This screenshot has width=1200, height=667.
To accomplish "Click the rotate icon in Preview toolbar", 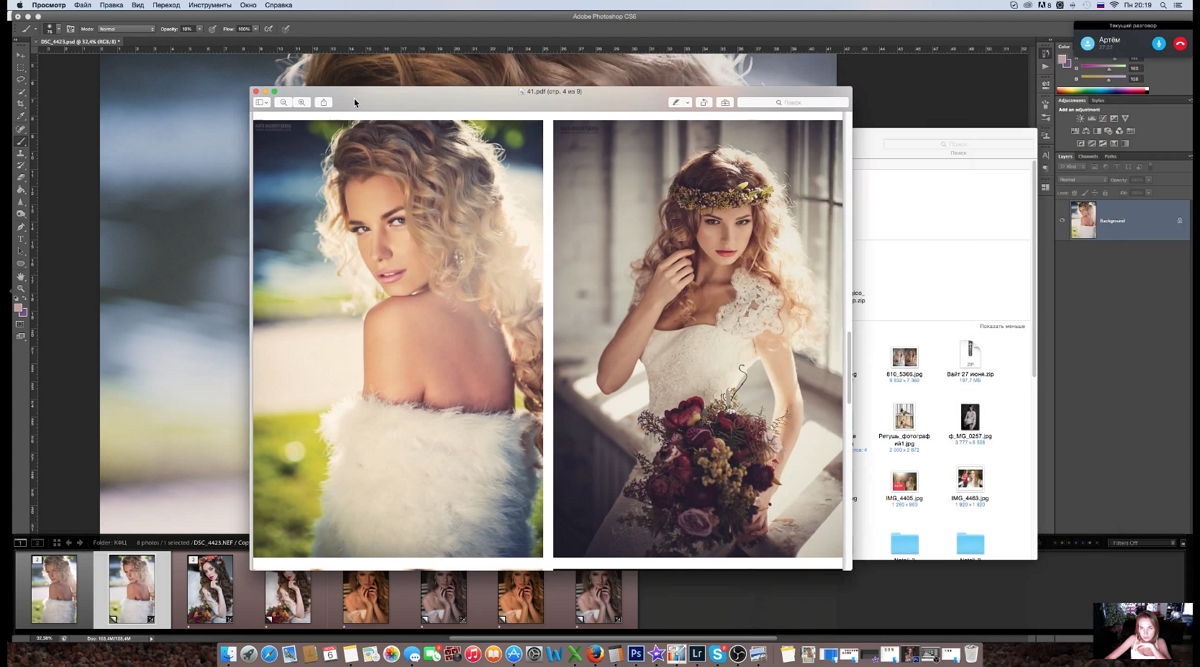I will coord(704,102).
